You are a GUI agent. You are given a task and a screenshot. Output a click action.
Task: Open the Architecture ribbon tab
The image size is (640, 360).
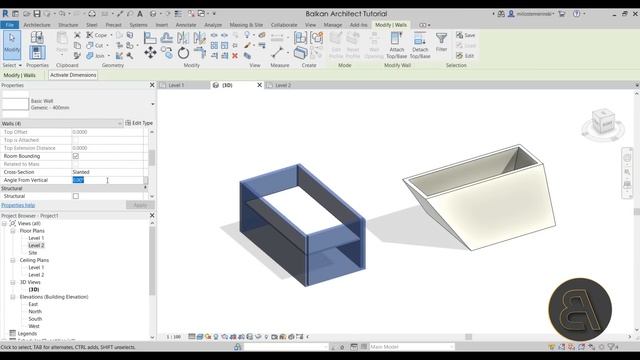37,25
